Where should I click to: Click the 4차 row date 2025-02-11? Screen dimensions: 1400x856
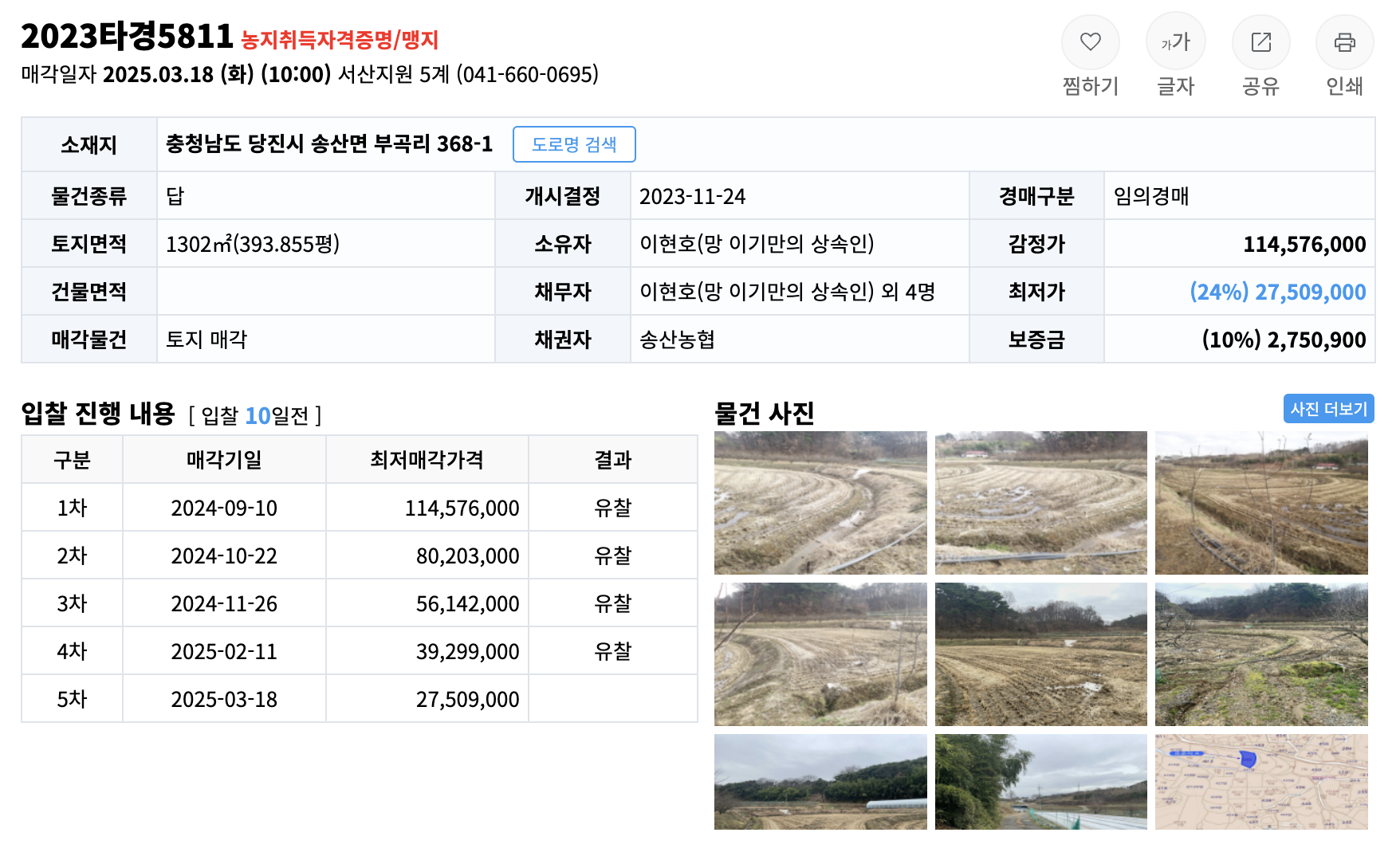224,651
